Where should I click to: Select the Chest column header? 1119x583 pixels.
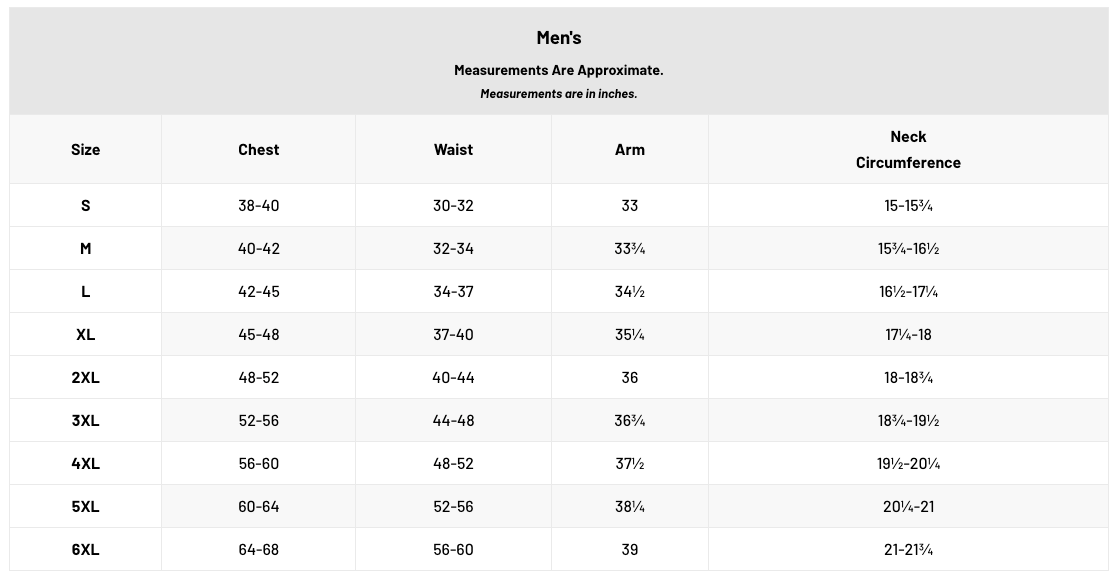(258, 150)
